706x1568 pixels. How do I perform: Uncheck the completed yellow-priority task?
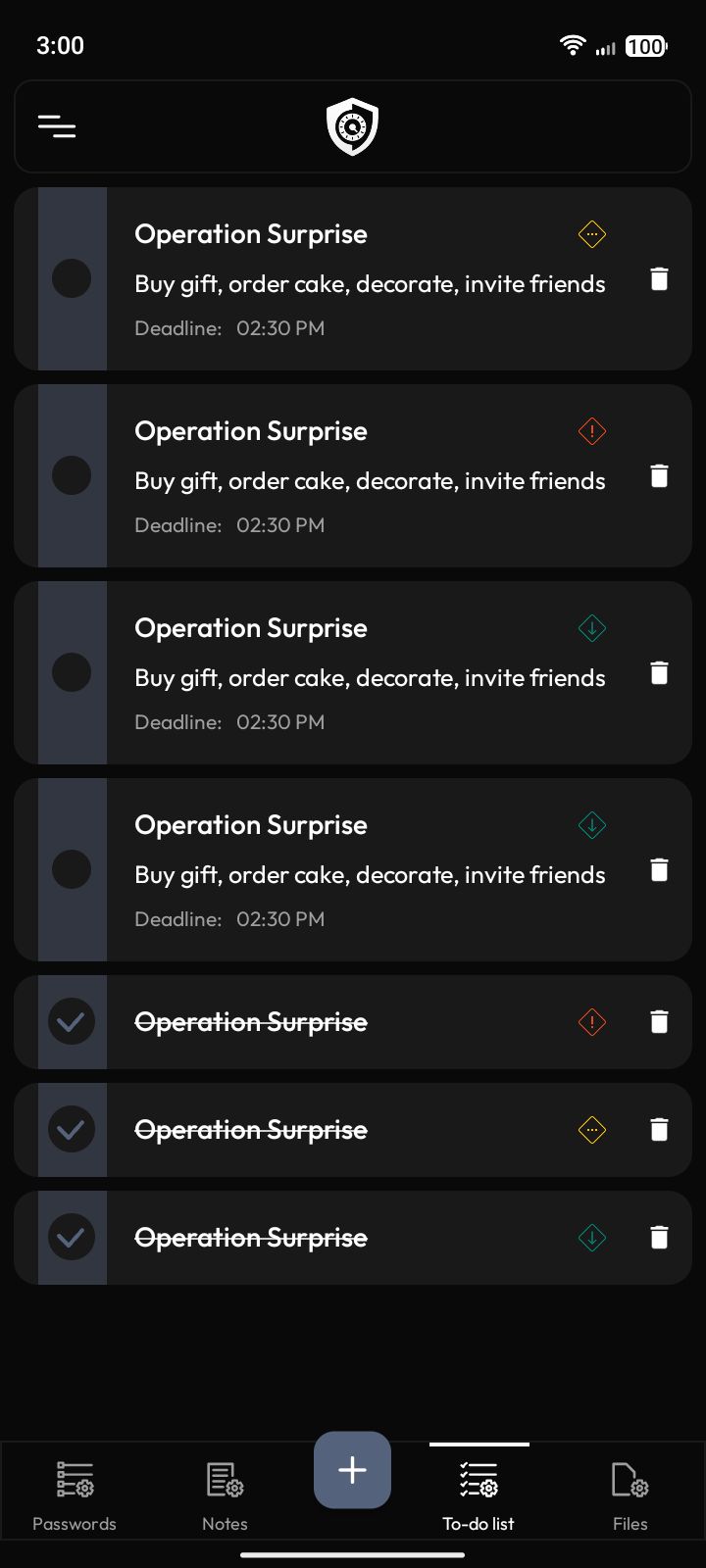72,1130
